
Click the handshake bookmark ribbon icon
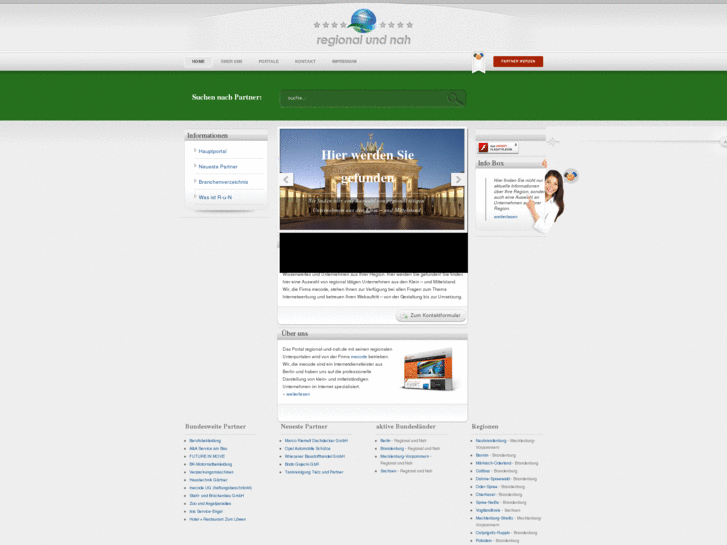pyautogui.click(x=478, y=62)
